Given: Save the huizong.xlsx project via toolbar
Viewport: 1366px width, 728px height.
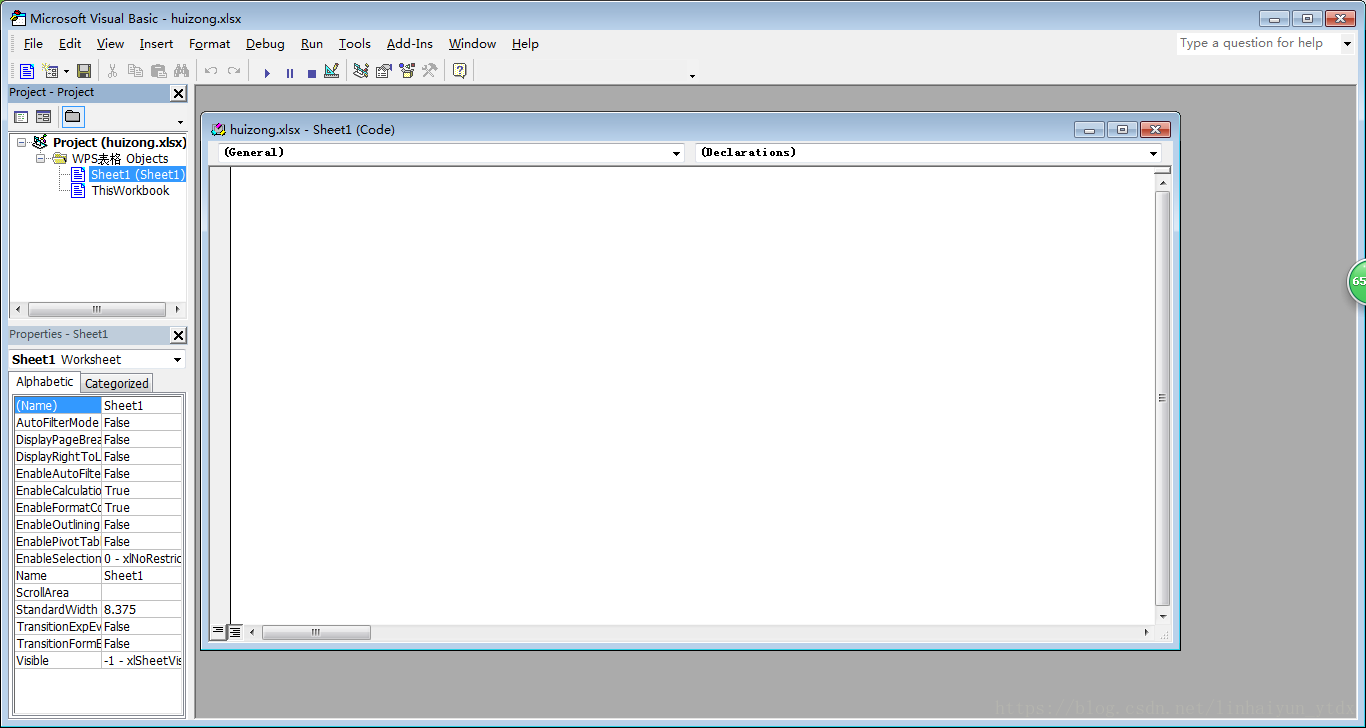Looking at the screenshot, I should click(x=84, y=71).
